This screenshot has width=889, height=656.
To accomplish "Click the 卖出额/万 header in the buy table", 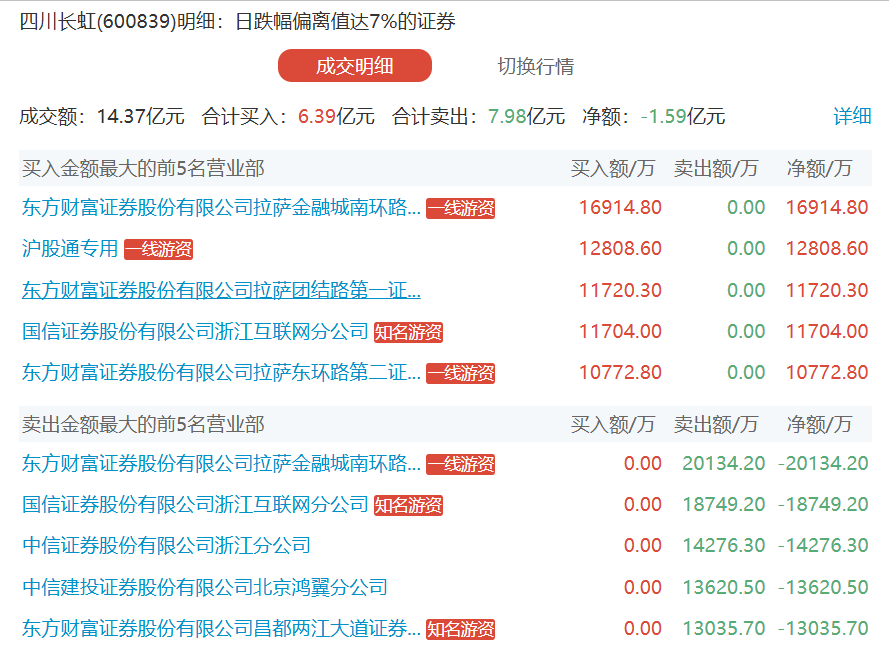I will pyautogui.click(x=716, y=168).
